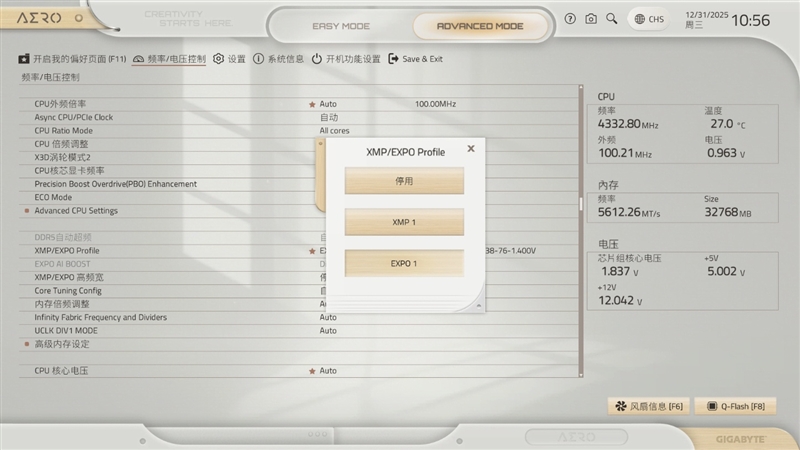Screen dimensions: 800x450
Task: Open UCLK DIV1 MODE Auto value
Action: pyautogui.click(x=328, y=331)
